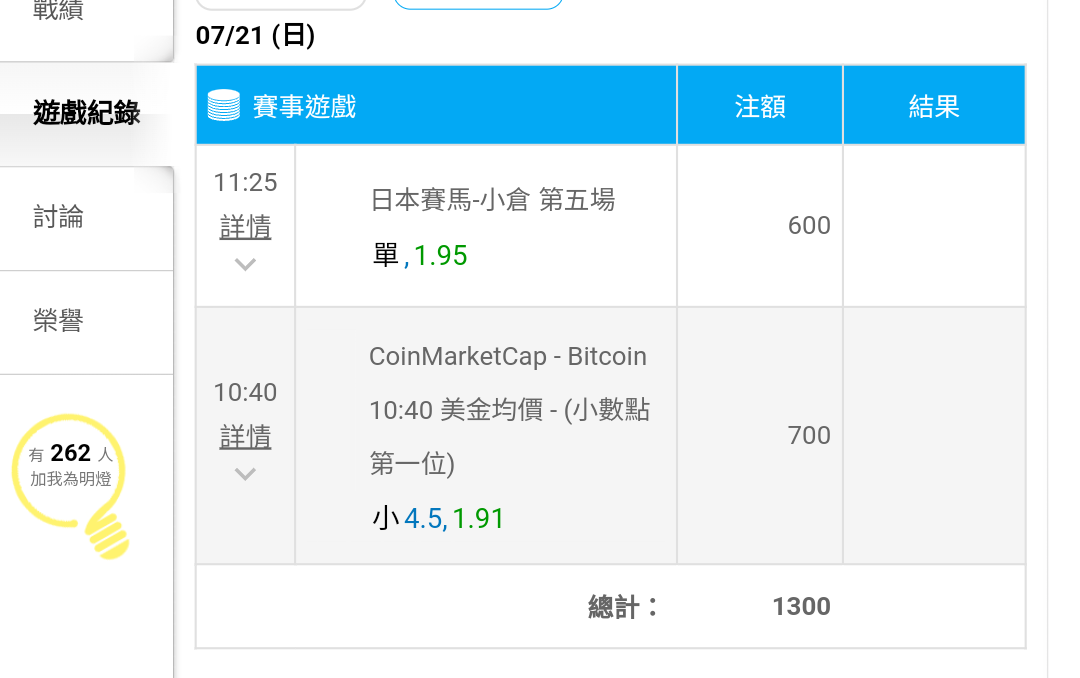Viewport: 1080px width, 678px height.
Task: Open 榮譽 sidebar tab
Action: 58,321
